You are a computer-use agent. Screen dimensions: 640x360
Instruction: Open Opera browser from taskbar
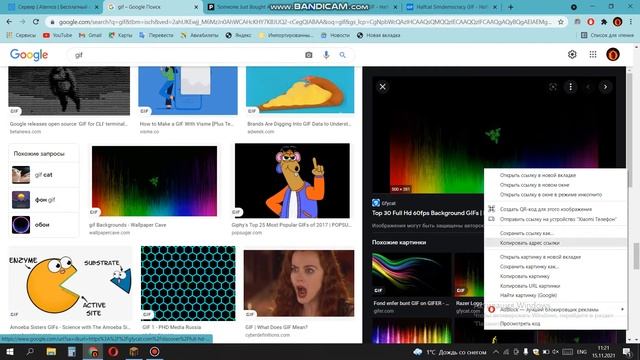(x=113, y=351)
